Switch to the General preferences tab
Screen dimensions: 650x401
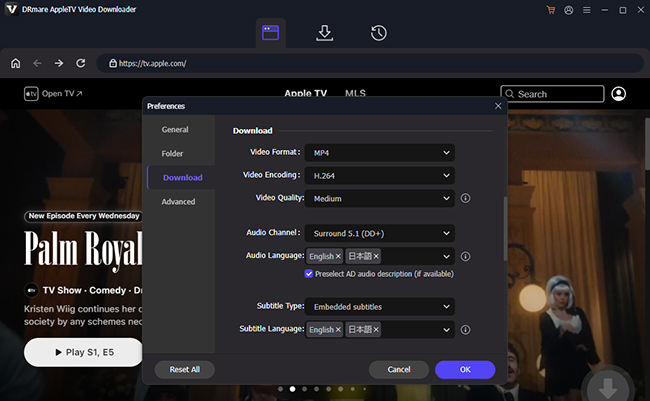175,129
